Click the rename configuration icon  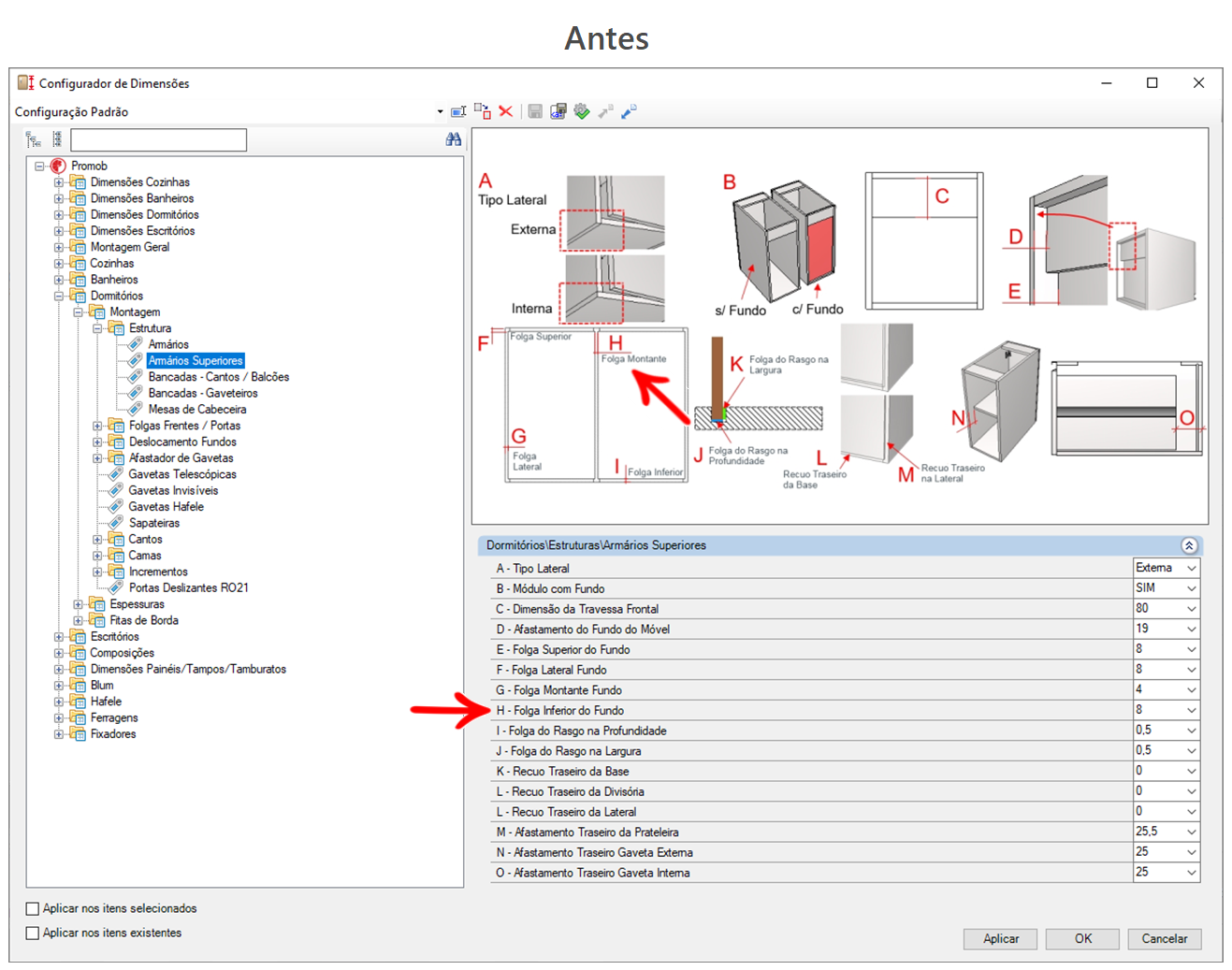tap(458, 111)
